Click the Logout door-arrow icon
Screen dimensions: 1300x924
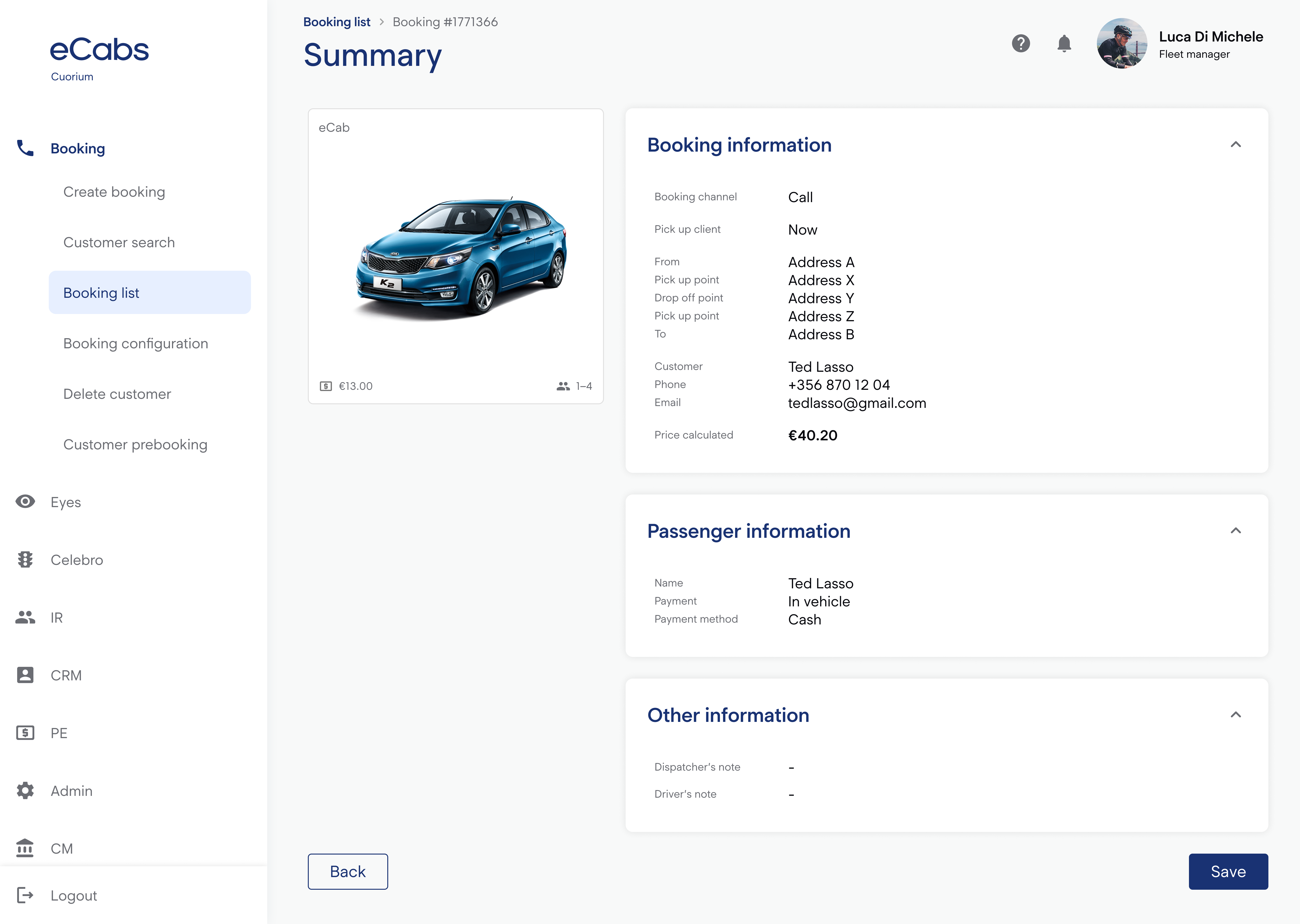click(x=25, y=895)
